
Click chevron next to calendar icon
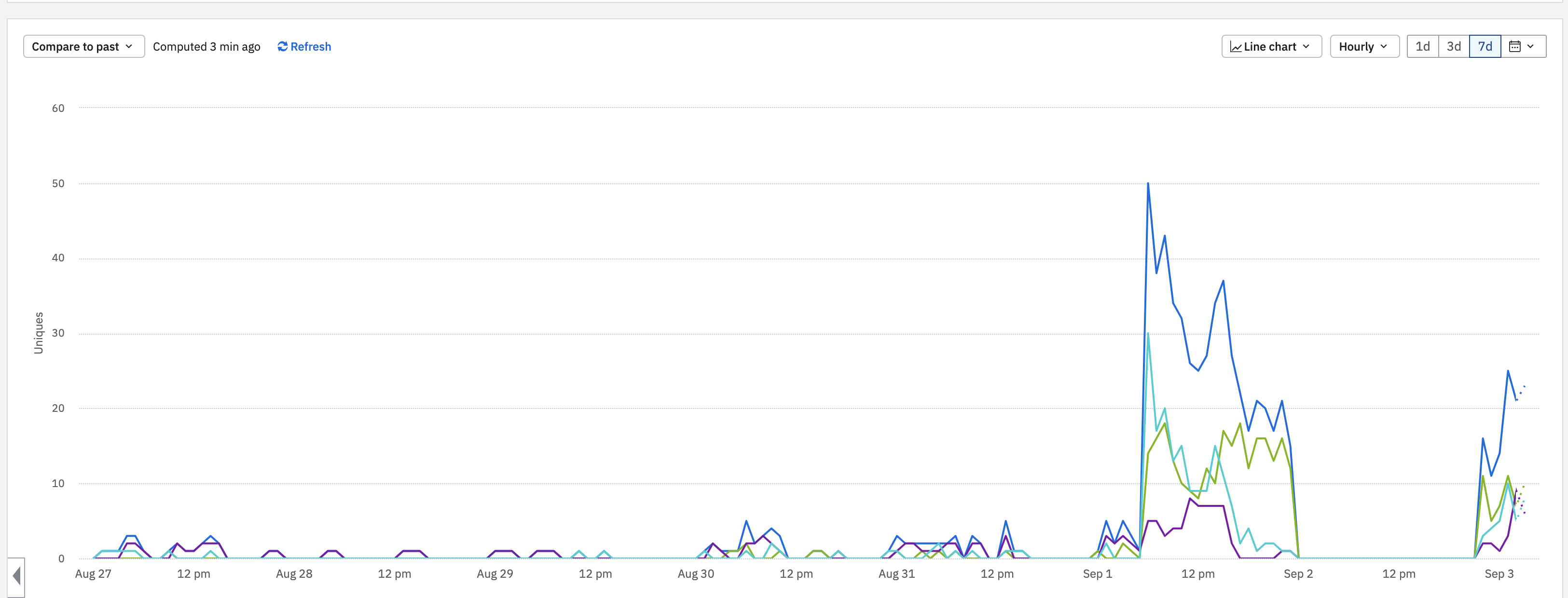1531,47
